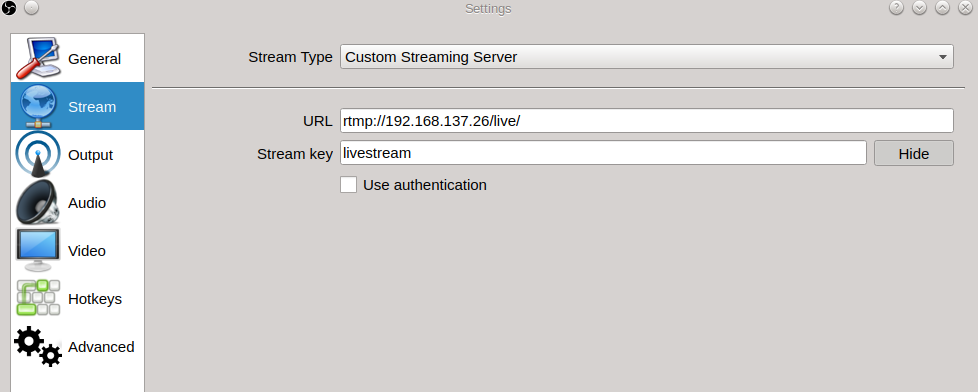Open the Advanced settings label
This screenshot has height=392, width=978.
pos(101,346)
